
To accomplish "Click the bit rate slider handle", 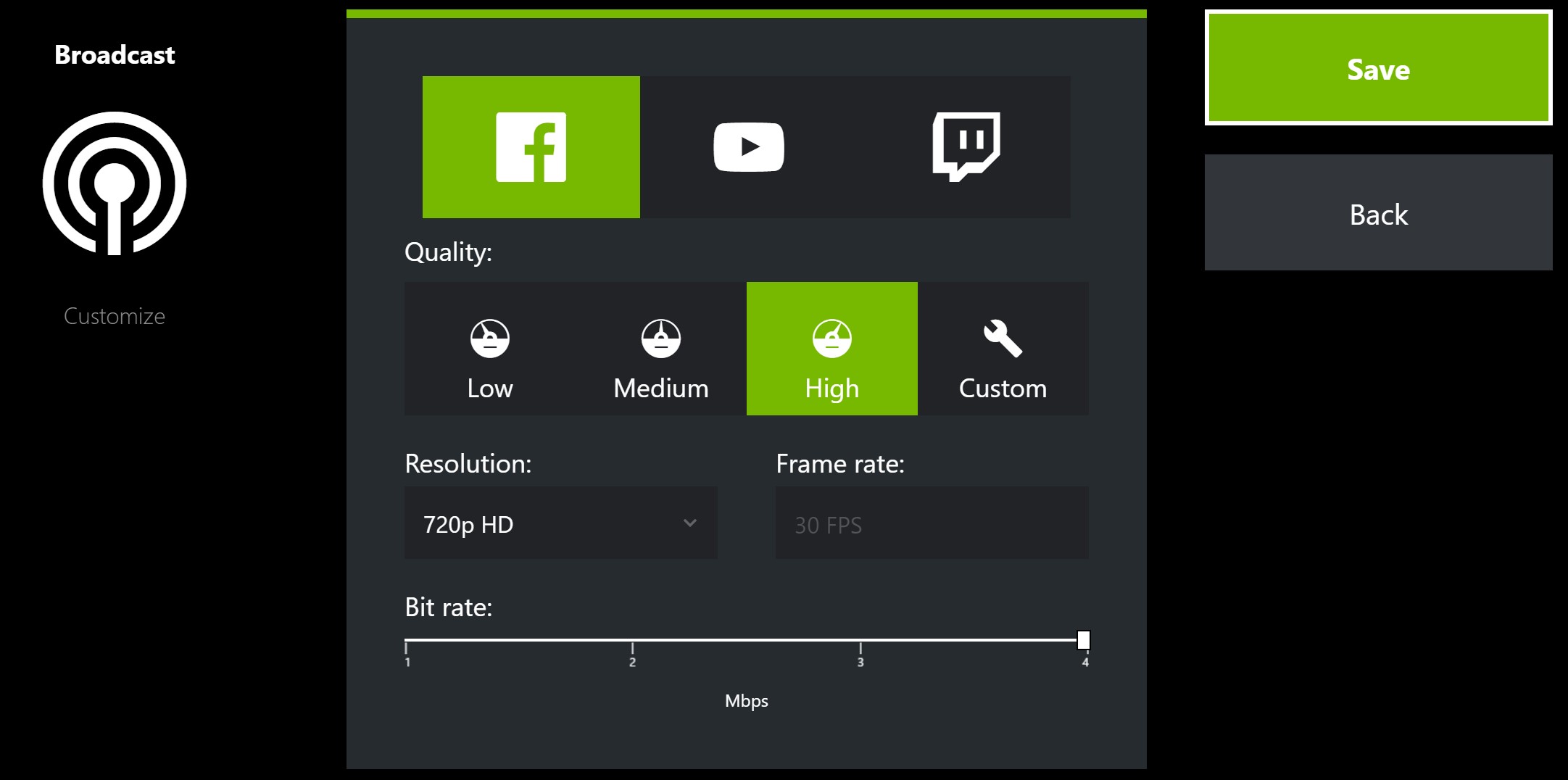I will tap(1084, 640).
